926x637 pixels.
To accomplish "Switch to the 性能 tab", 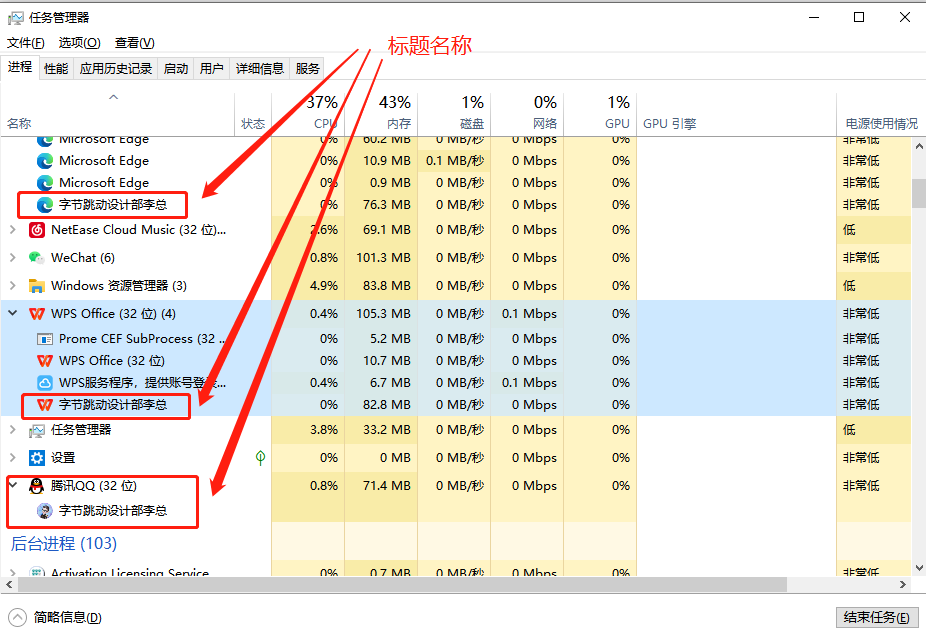I will click(56, 69).
